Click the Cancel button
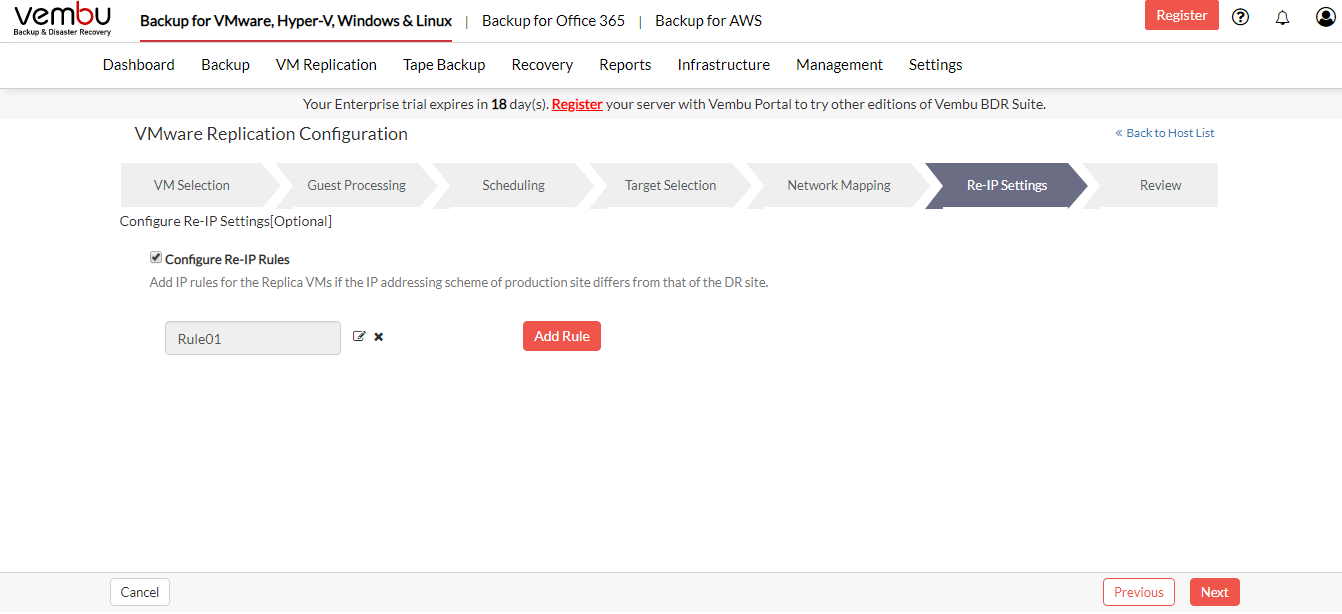This screenshot has height=614, width=1342. click(140, 592)
